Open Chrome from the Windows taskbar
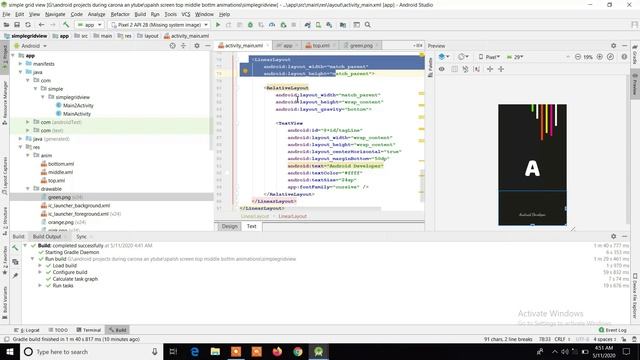 pos(298,351)
